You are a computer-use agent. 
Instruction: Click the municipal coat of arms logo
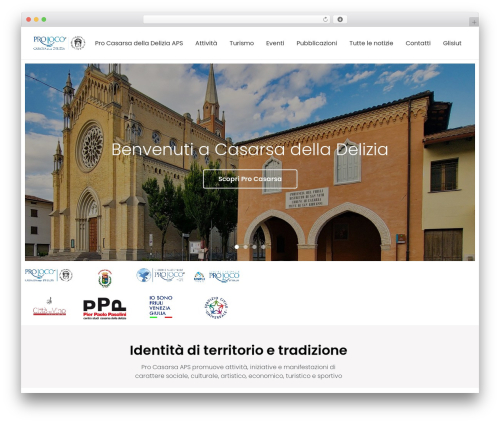(105, 278)
